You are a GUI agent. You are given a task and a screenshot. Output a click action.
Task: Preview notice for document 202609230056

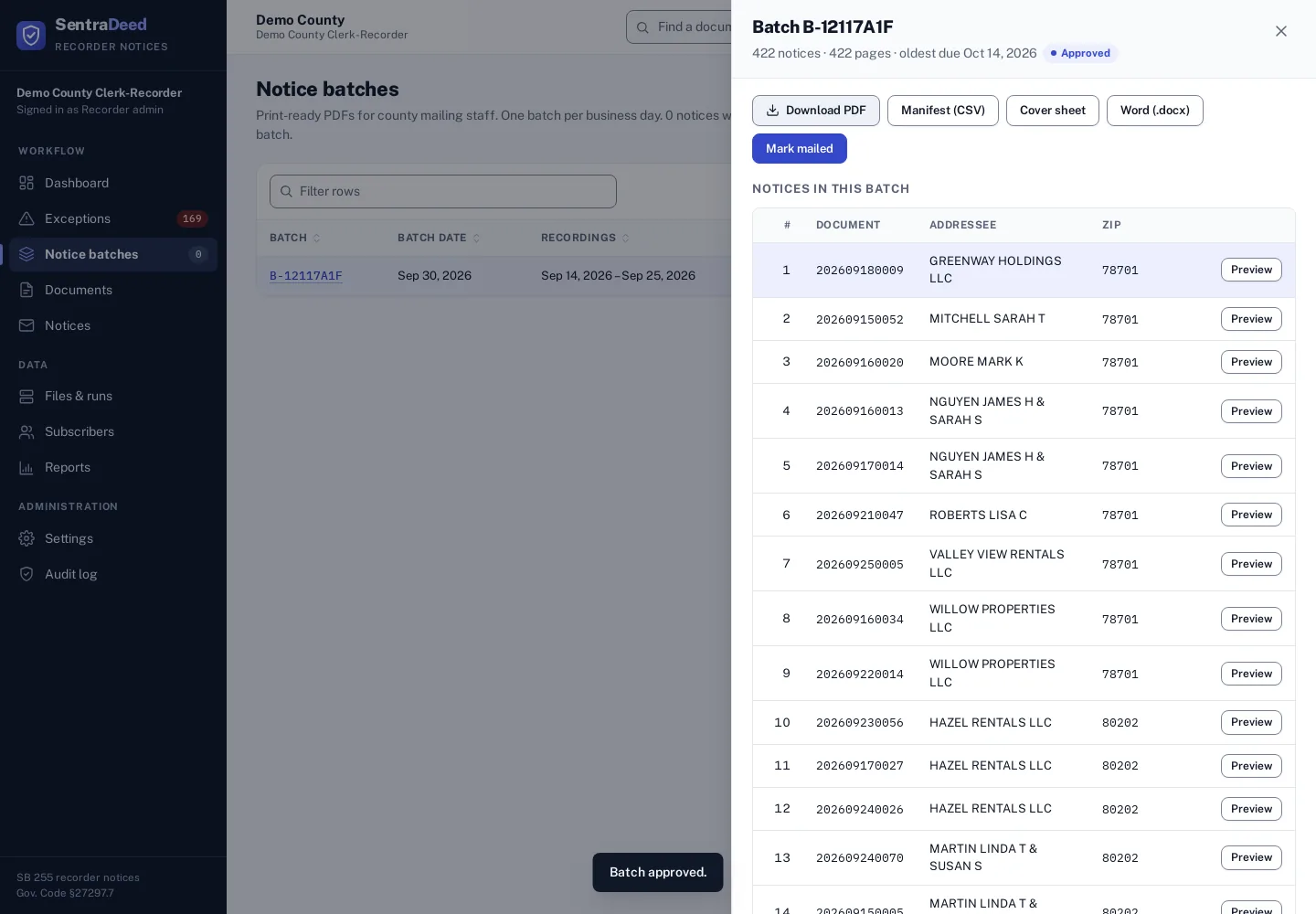1251,722
